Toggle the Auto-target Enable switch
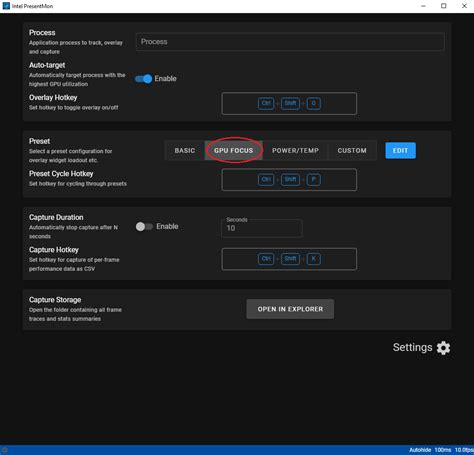Viewport: 474px width, 455px height. pyautogui.click(x=143, y=79)
